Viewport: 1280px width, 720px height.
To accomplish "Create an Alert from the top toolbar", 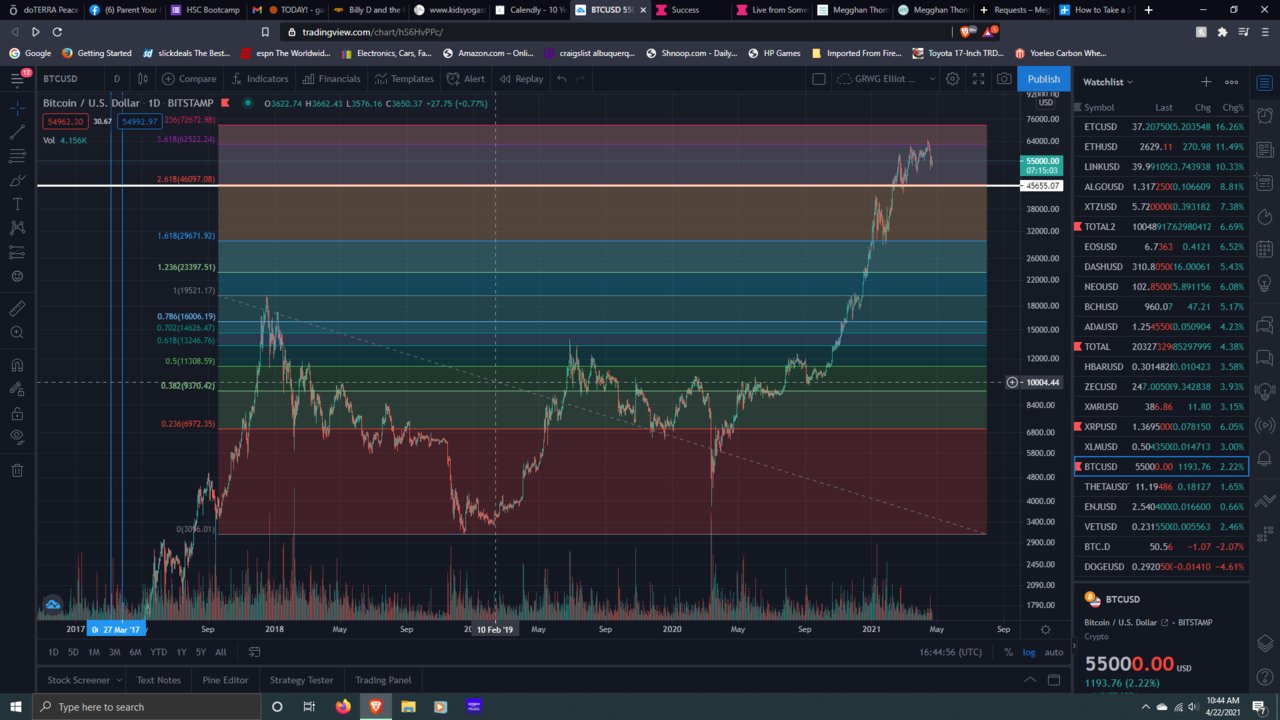I will [x=465, y=79].
